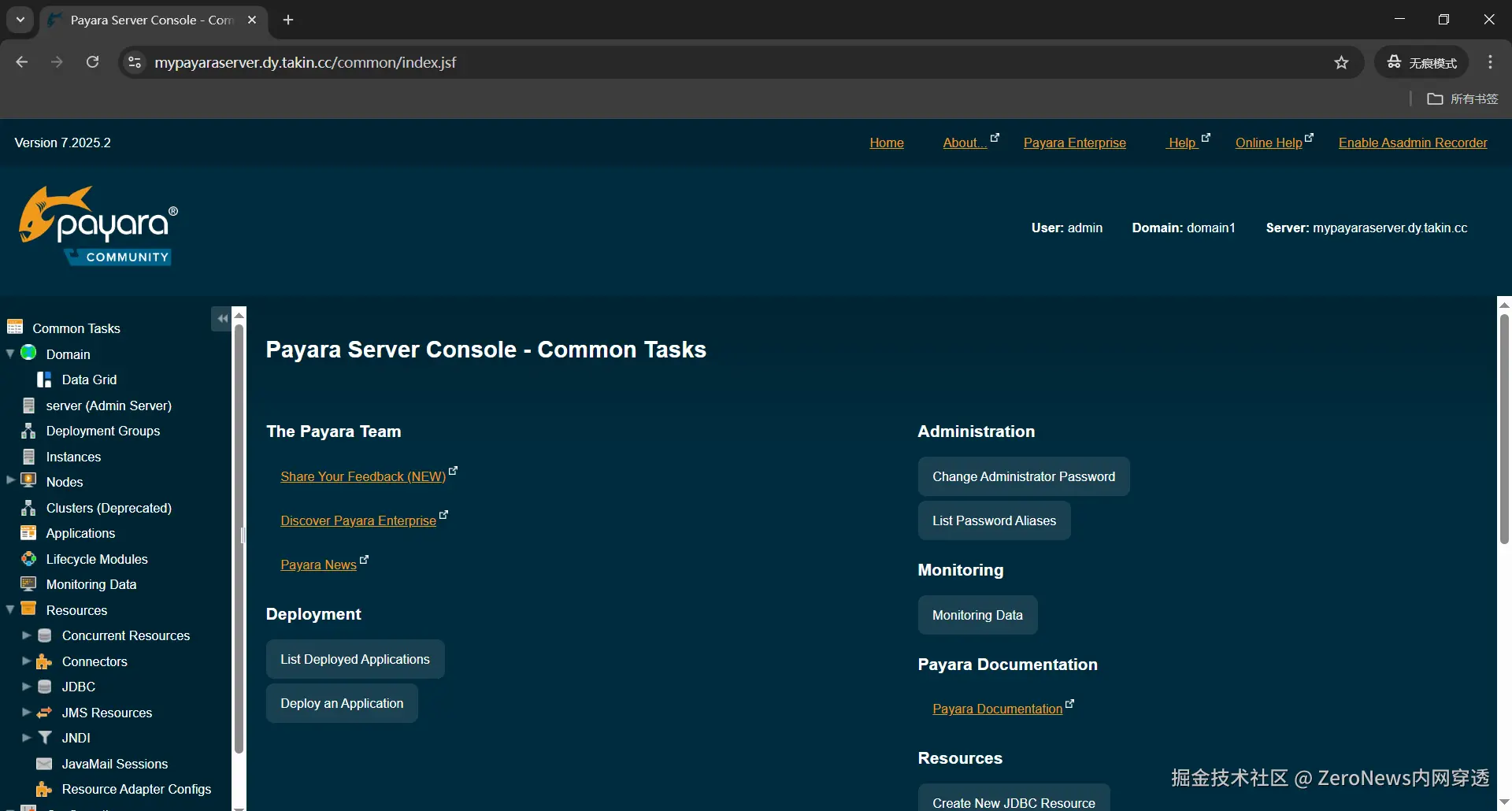Select the Payara Server Console browser tab
Viewport: 1512px width, 811px height.
point(154,20)
